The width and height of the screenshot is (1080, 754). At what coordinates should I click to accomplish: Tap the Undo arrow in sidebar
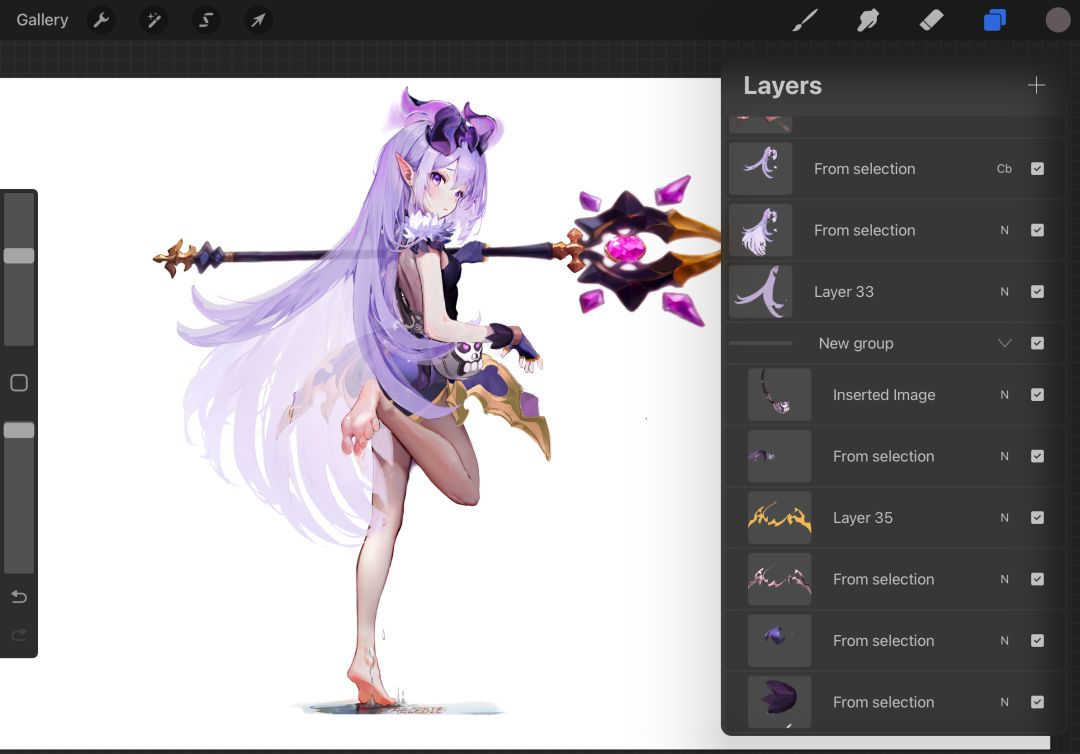(19, 596)
